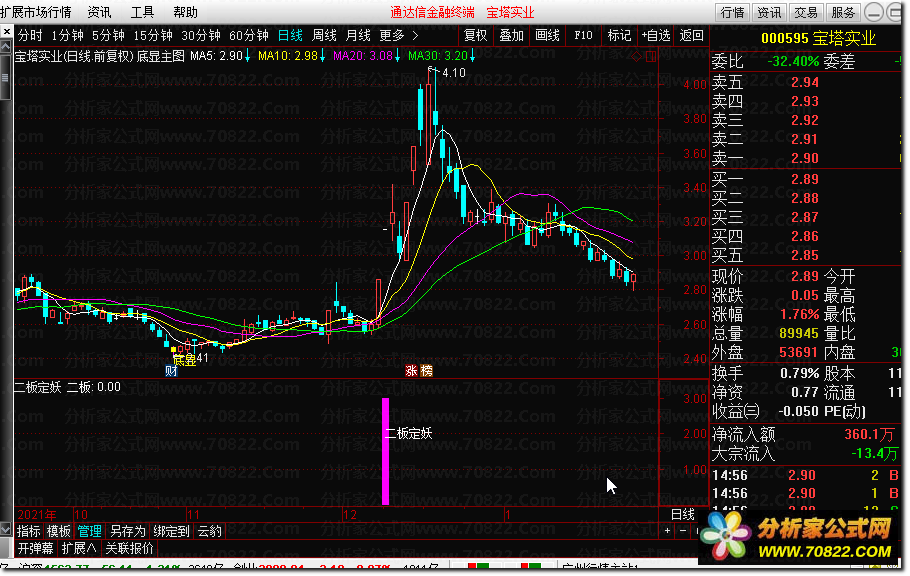The height and width of the screenshot is (576, 910).
Task: Select the 管理 tab
Action: pyautogui.click(x=89, y=531)
